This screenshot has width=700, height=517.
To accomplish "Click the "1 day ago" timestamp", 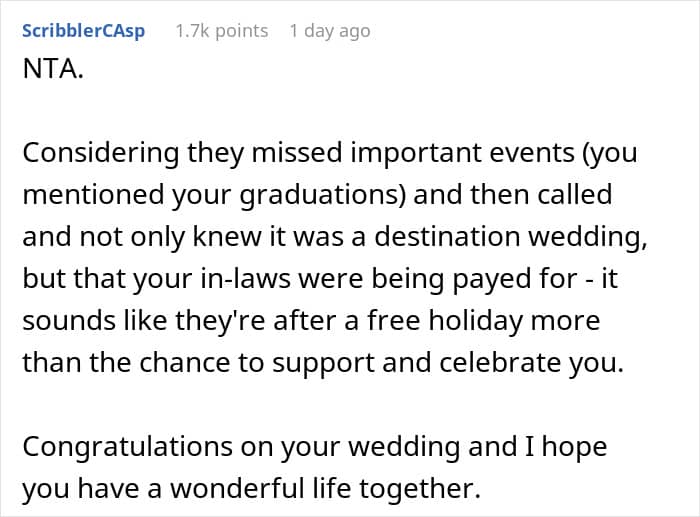I will pos(329,31).
